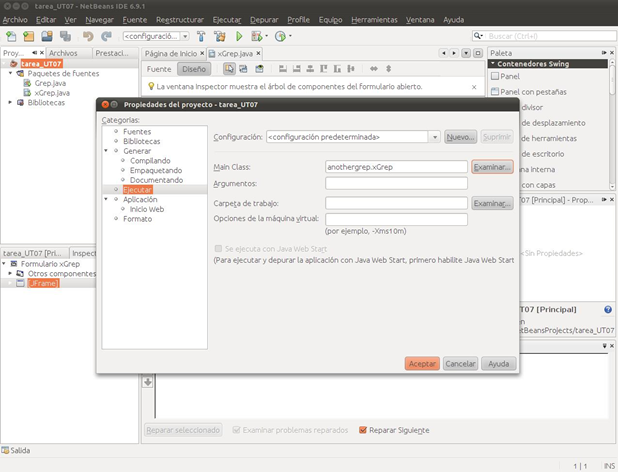Click the search magnifier icon
The image size is (618, 472).
click(x=478, y=36)
